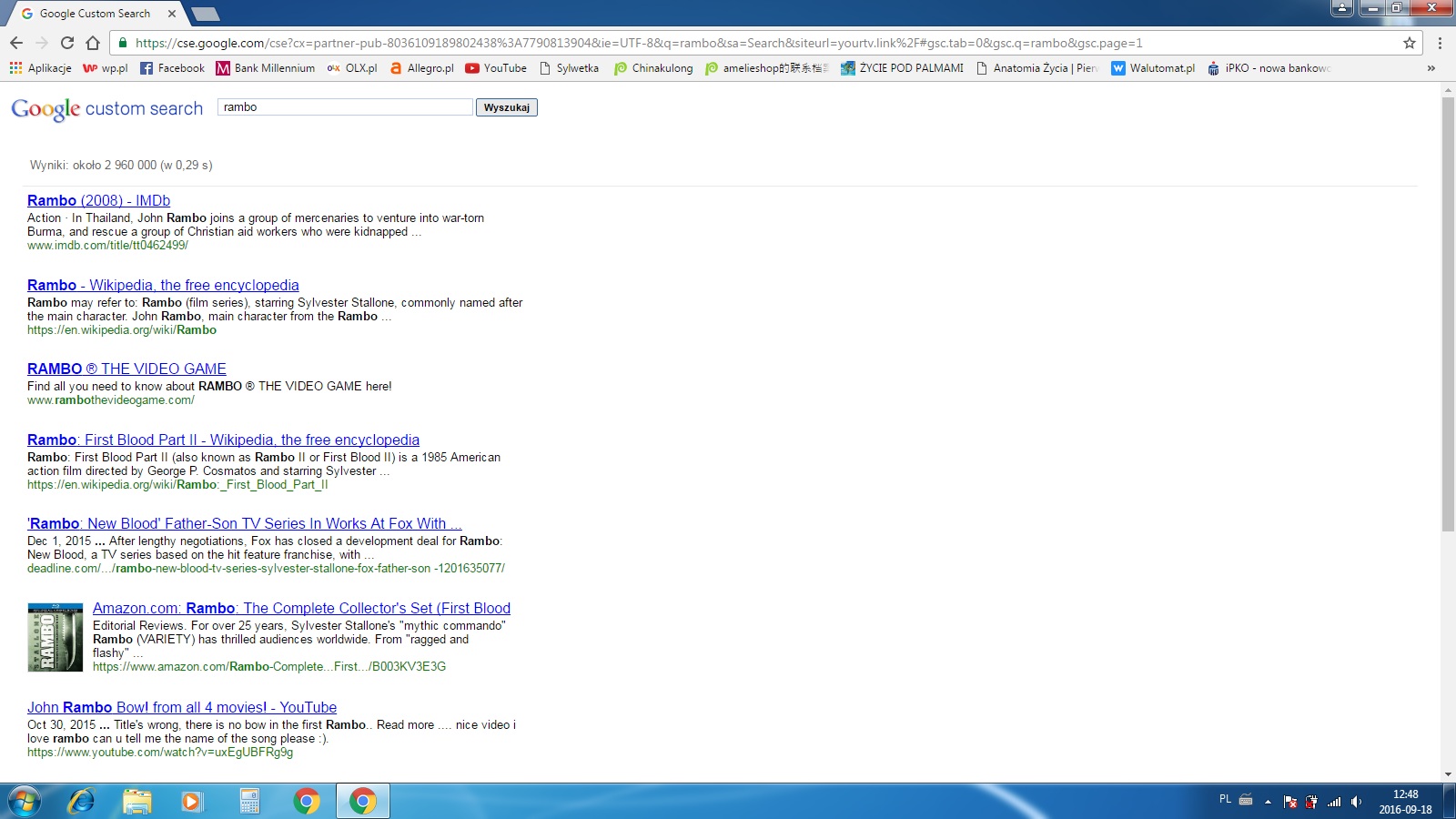Open the volume speaker tray icon
Screen dimensions: 1456x819
[x=1356, y=802]
